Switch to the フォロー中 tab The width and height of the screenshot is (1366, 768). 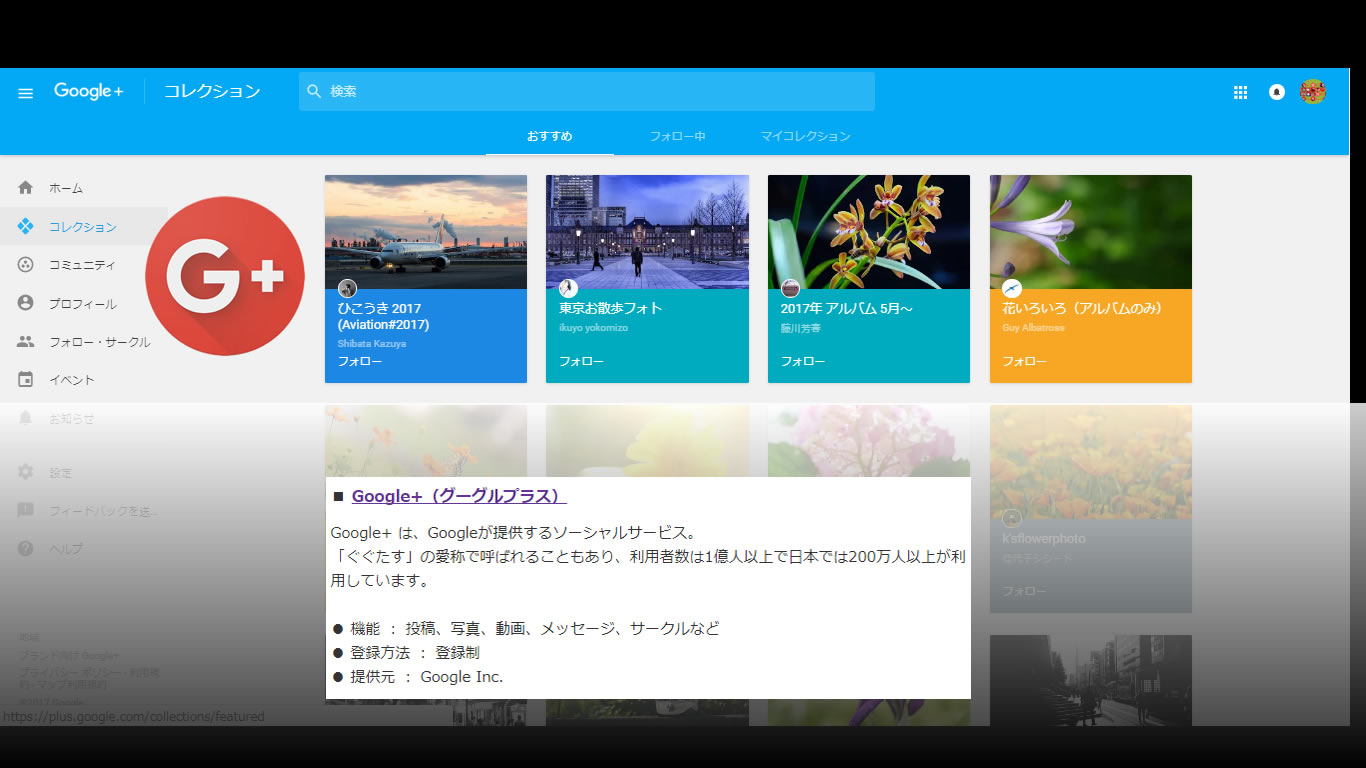[677, 136]
